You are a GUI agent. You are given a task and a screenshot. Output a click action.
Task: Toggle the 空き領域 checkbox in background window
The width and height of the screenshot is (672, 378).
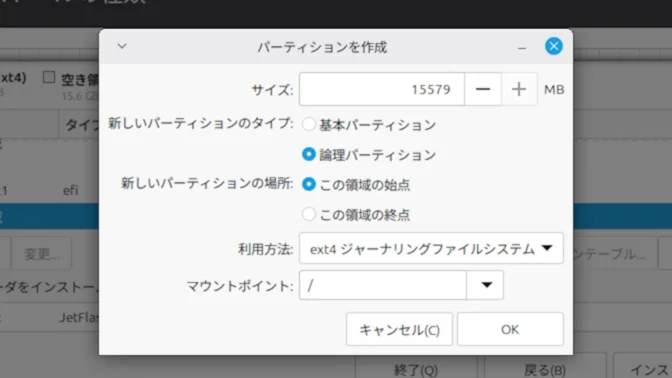pos(49,78)
